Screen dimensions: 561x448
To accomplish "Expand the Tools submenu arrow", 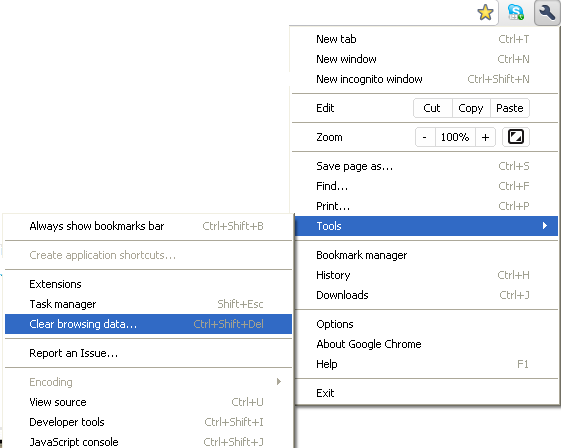I will (545, 226).
